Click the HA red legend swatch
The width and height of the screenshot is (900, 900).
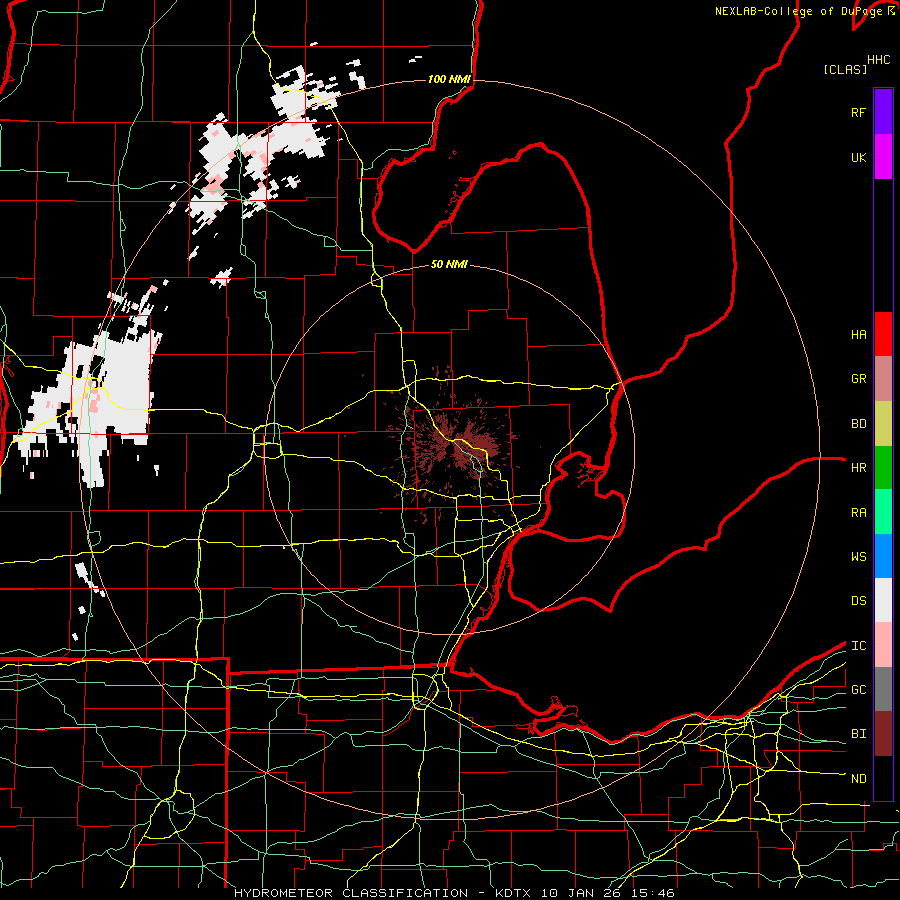883,334
